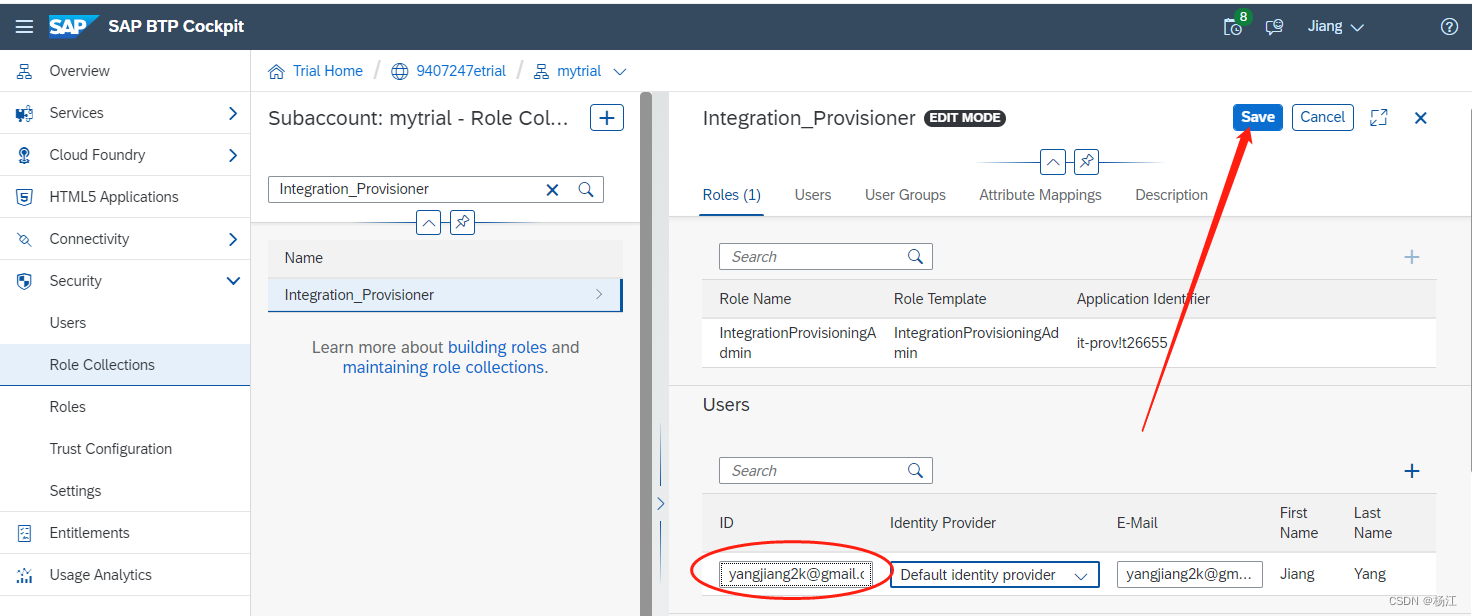This screenshot has height=616, width=1472.
Task: Create a new role collection with the plus icon
Action: [607, 117]
